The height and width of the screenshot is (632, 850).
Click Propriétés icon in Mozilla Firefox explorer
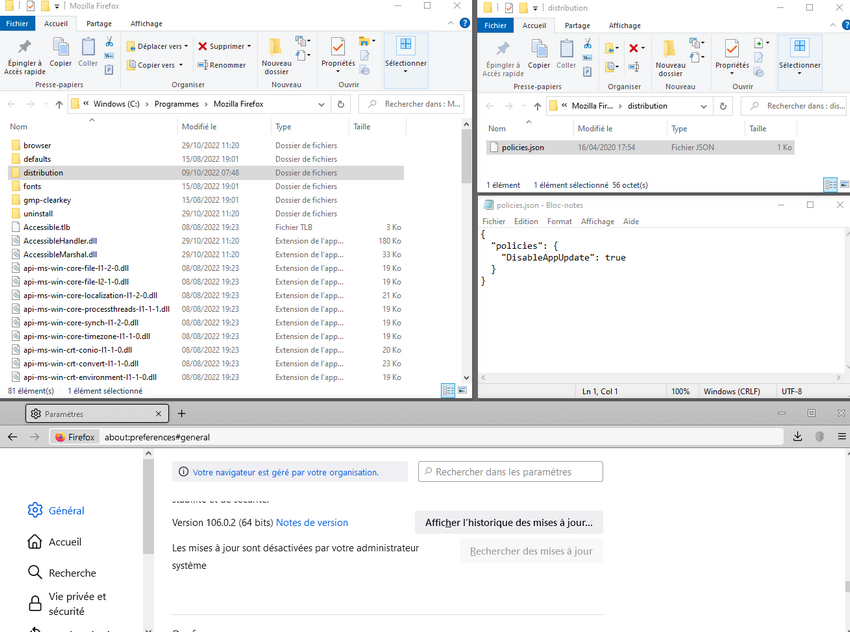338,47
